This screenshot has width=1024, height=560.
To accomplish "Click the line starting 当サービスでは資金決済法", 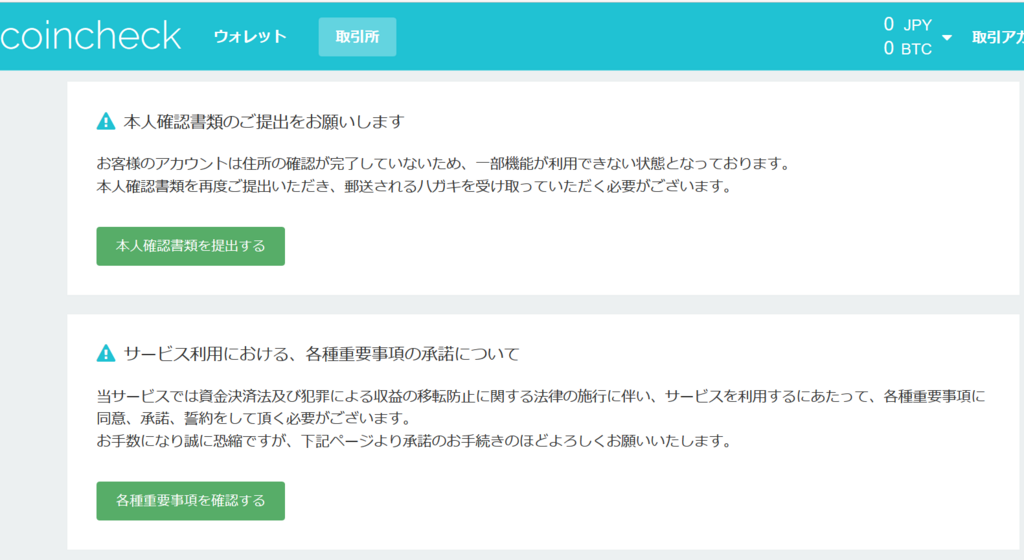I will [x=541, y=396].
